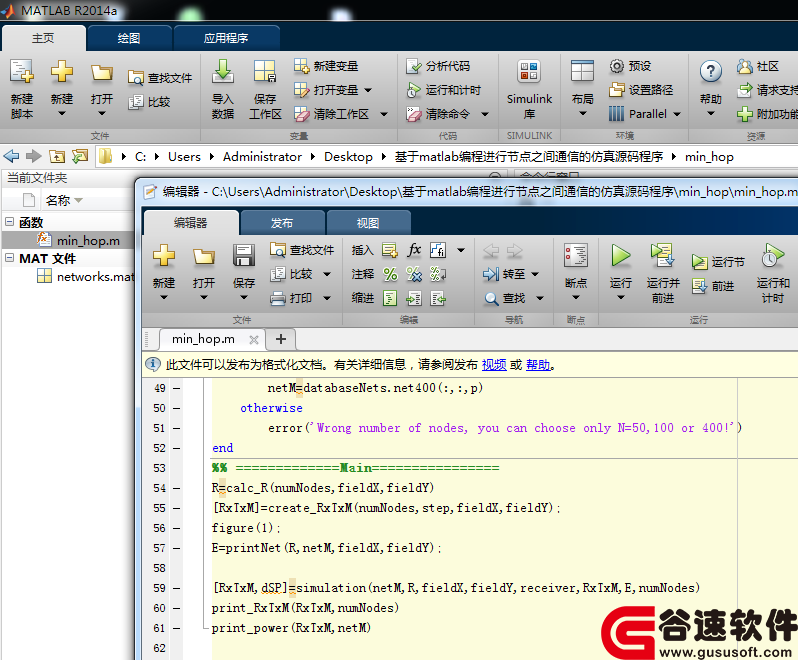This screenshot has width=798, height=660.
Task: Click Smart Indent icon
Action: coord(390,298)
